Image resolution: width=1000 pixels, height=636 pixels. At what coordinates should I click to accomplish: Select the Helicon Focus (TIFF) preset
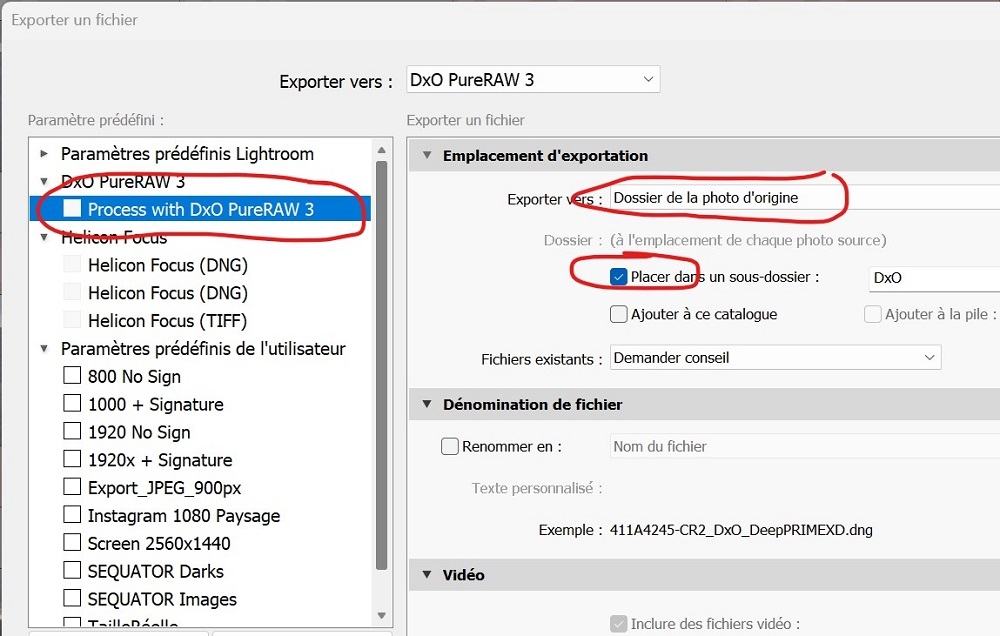click(167, 321)
